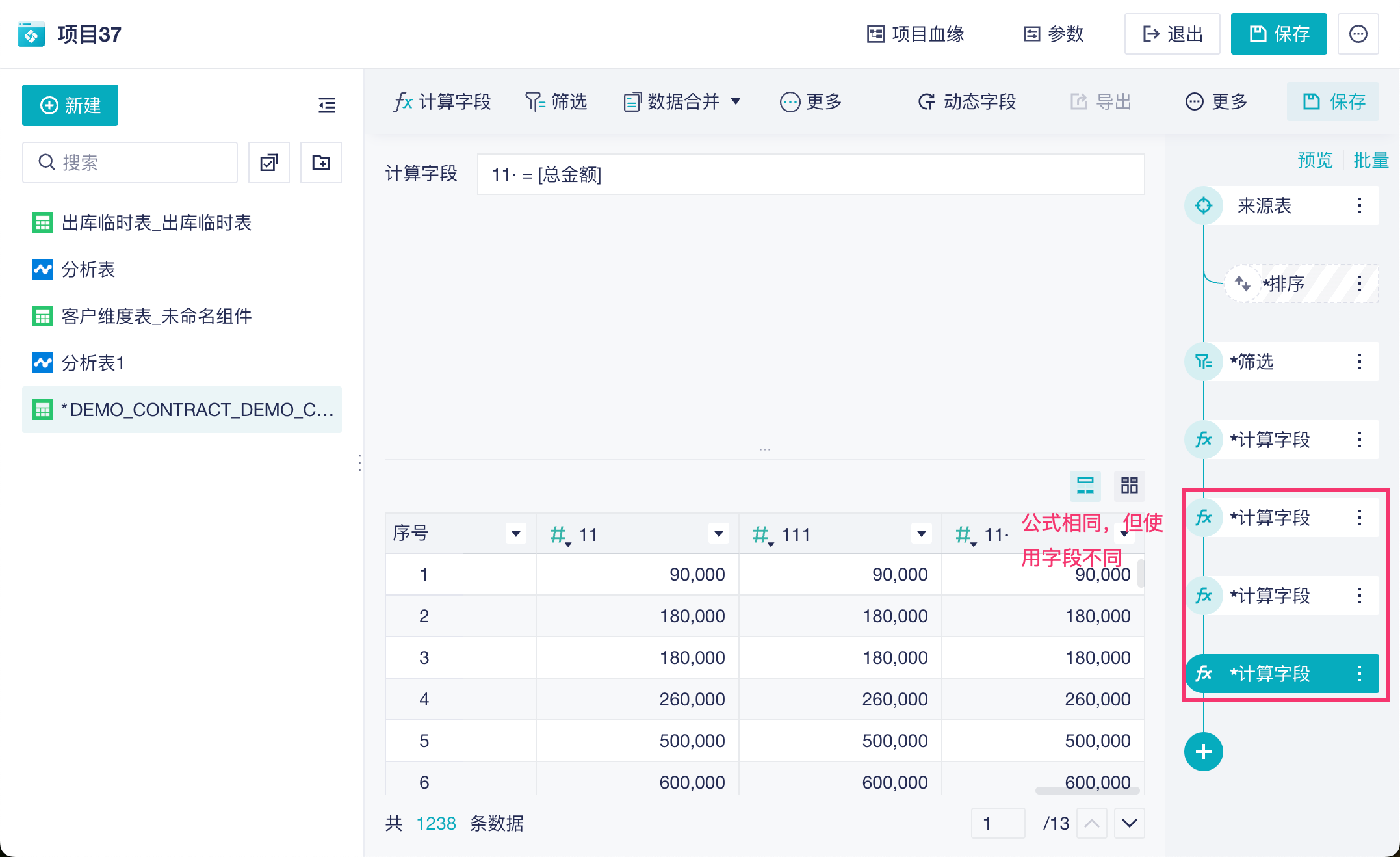Click the new folder icon
The image size is (1400, 857).
321,163
